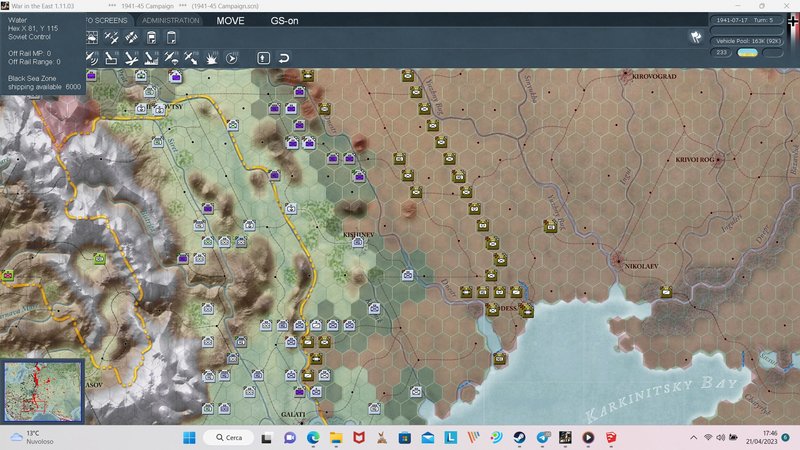Open the weather widget showing 13°C
This screenshot has width=800, height=450.
tap(32, 437)
